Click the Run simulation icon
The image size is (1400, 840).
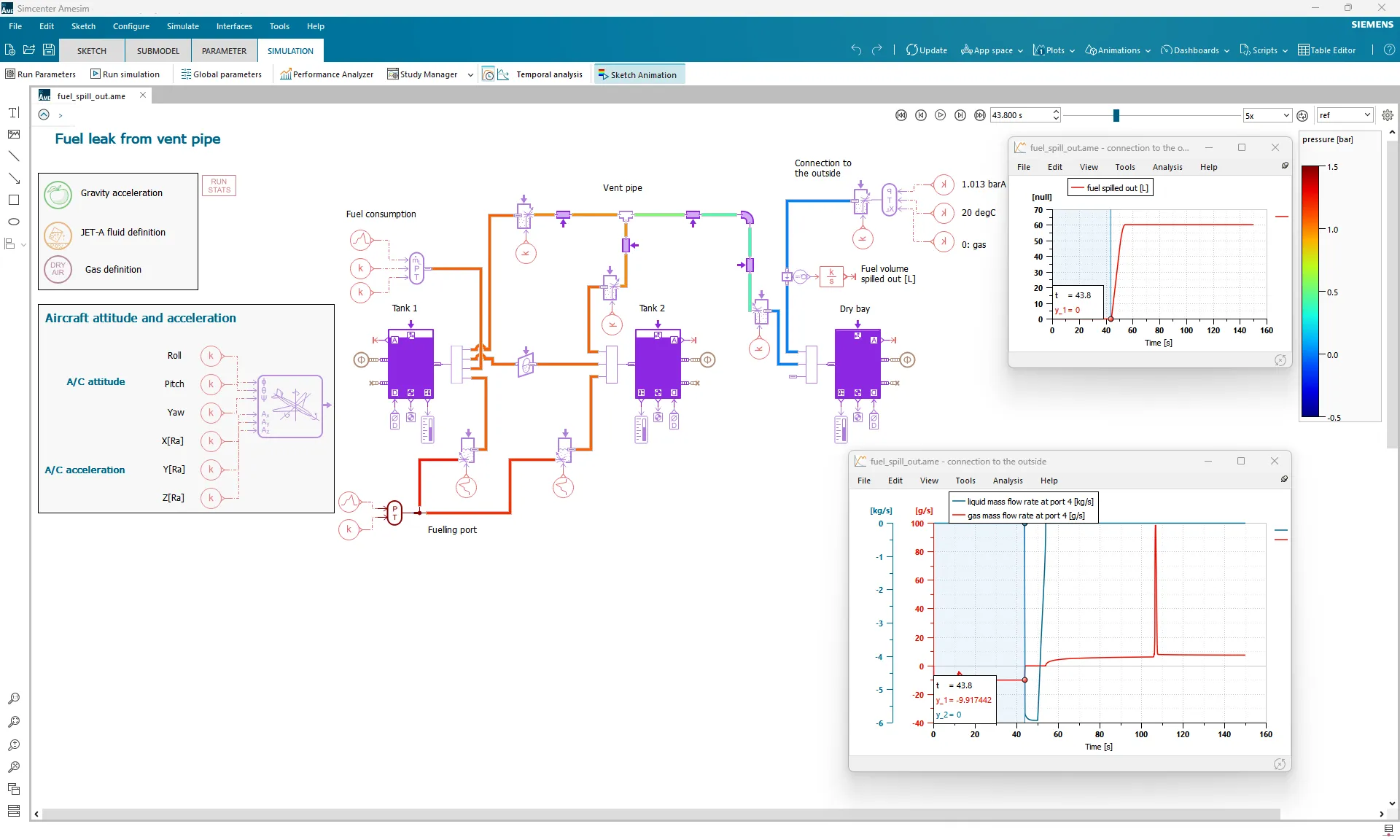(96, 74)
